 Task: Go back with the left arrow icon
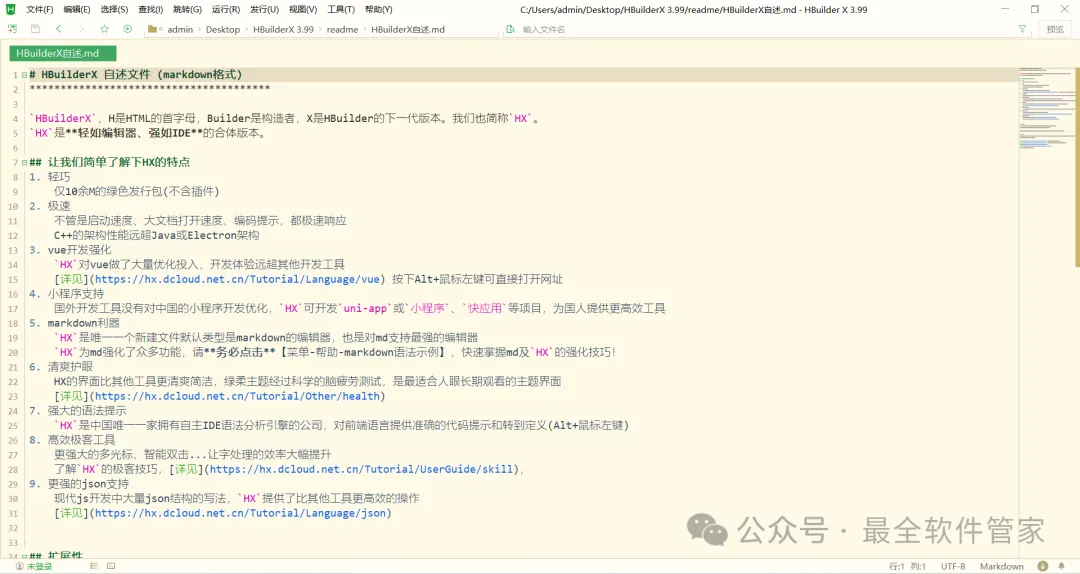point(59,29)
